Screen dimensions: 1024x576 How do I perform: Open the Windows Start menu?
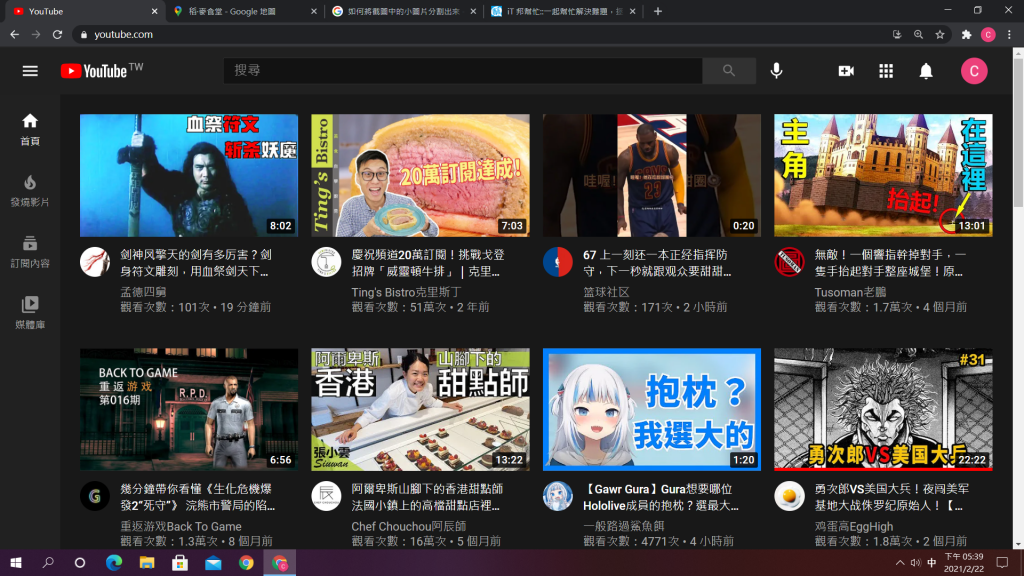coord(16,563)
